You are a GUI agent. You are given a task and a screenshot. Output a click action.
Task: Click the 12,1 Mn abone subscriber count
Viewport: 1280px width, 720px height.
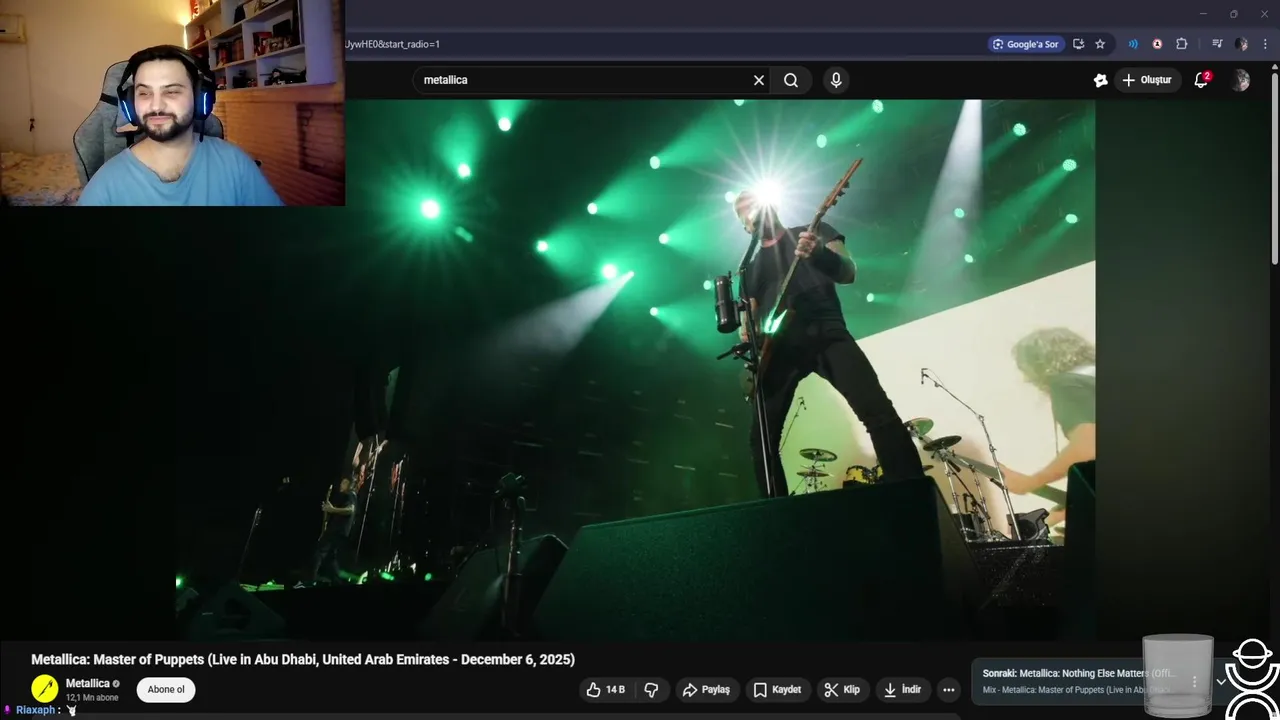click(x=92, y=698)
